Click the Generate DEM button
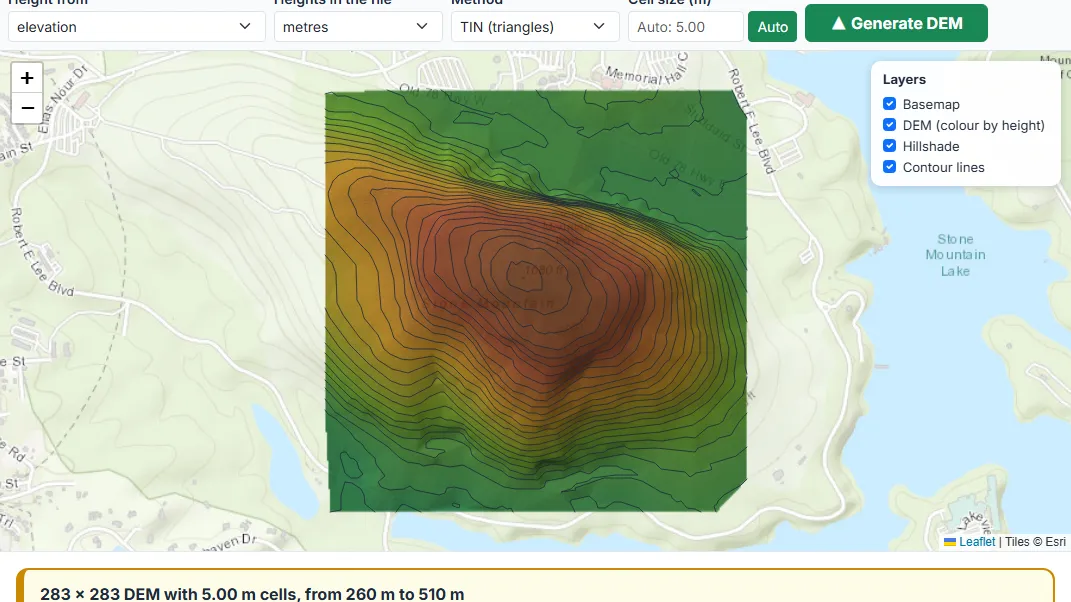The height and width of the screenshot is (602, 1071). click(x=896, y=23)
